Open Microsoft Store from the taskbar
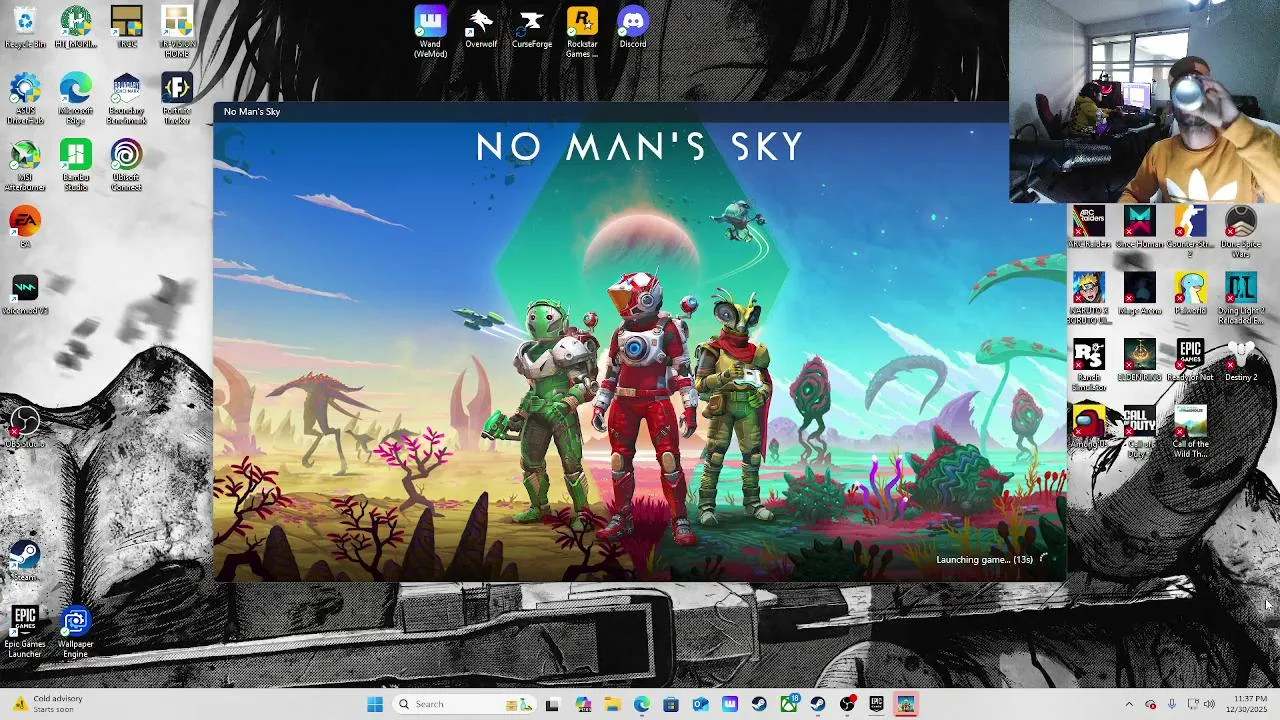 (x=671, y=704)
